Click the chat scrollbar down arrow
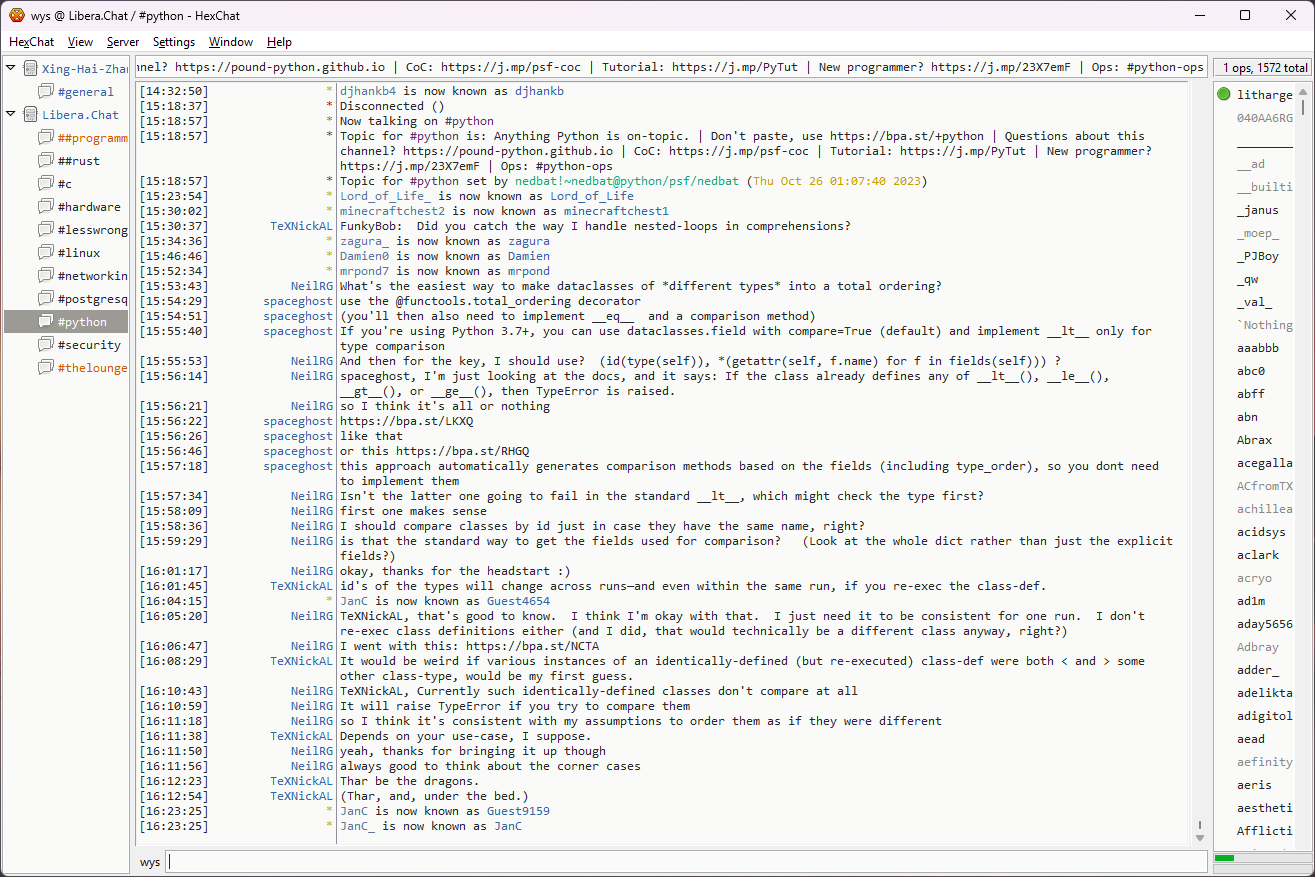 (1200, 837)
